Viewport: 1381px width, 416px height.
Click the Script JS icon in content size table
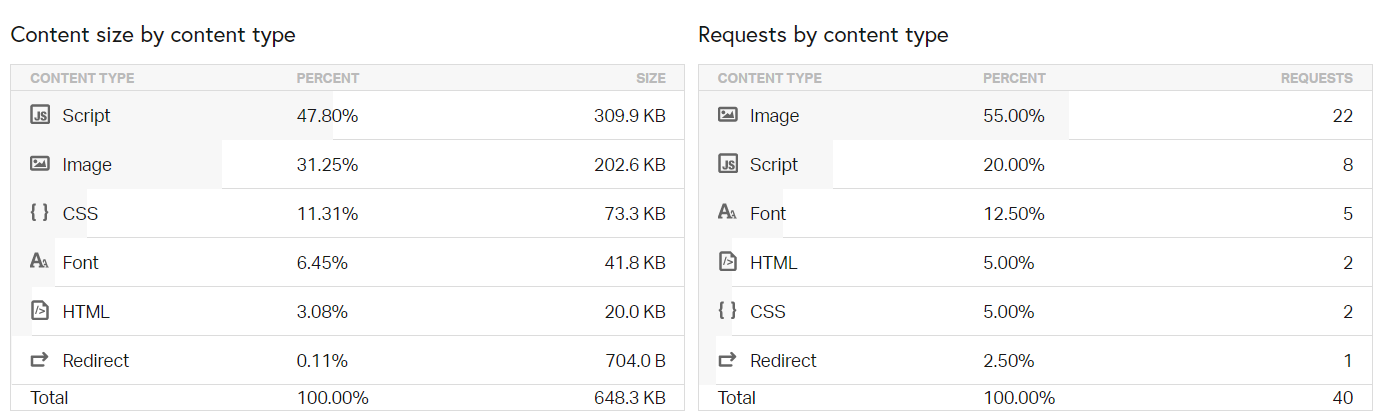[40, 115]
